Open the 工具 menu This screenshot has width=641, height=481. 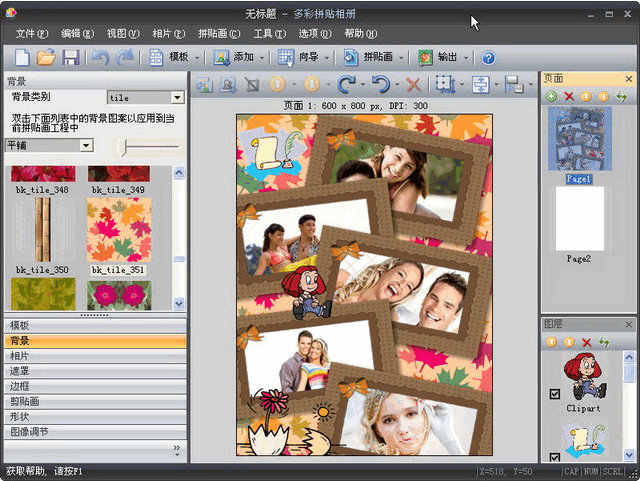pyautogui.click(x=268, y=33)
